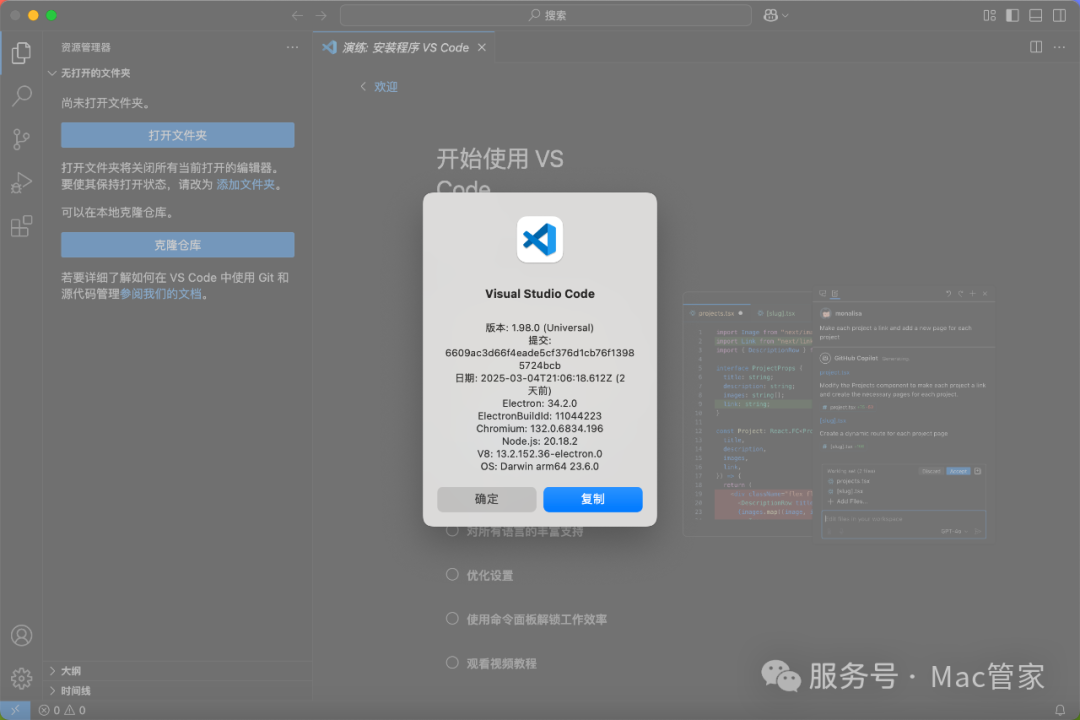Check the 观看视频教程 walkthrough step
Image resolution: width=1080 pixels, height=720 pixels.
coord(452,662)
